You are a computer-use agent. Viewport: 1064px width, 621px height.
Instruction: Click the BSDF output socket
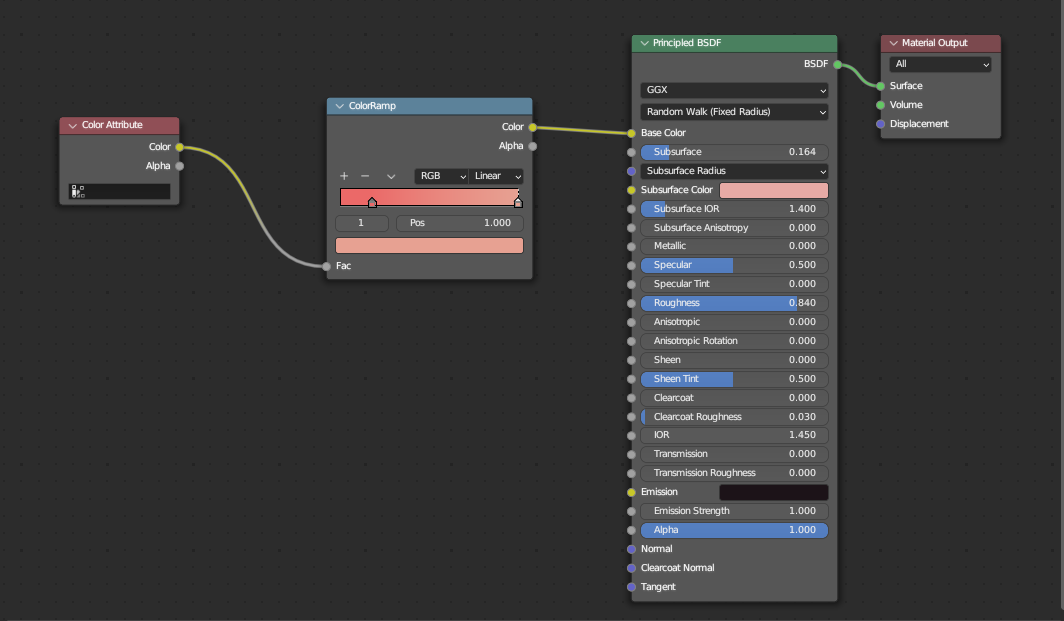tap(837, 64)
